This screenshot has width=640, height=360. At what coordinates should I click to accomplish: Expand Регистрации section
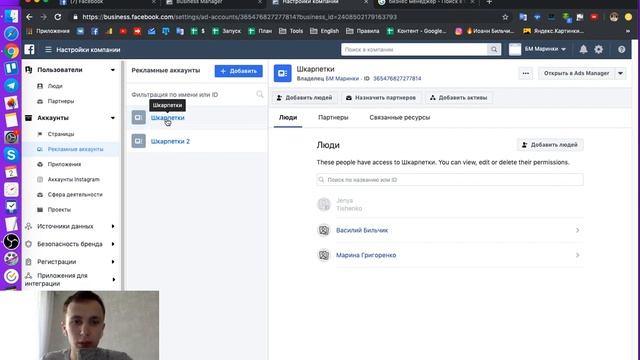pyautogui.click(x=113, y=262)
